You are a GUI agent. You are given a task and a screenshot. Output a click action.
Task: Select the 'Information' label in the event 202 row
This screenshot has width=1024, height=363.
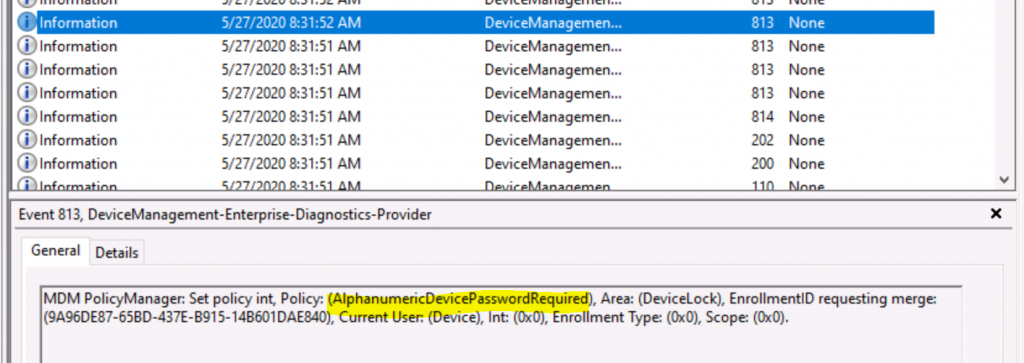(78, 140)
